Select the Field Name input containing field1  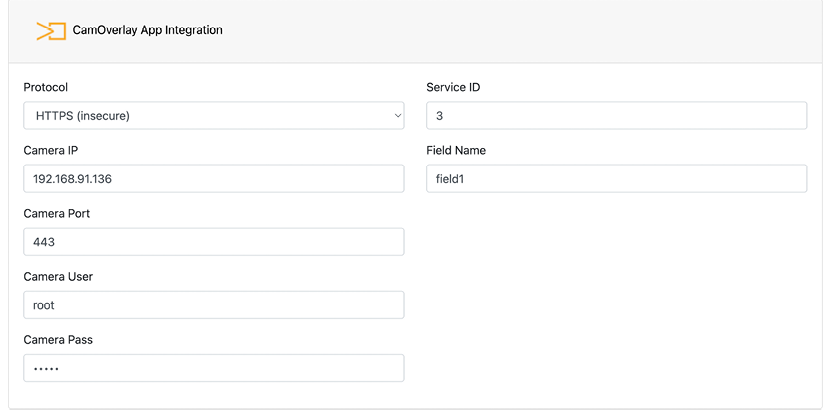coord(616,178)
